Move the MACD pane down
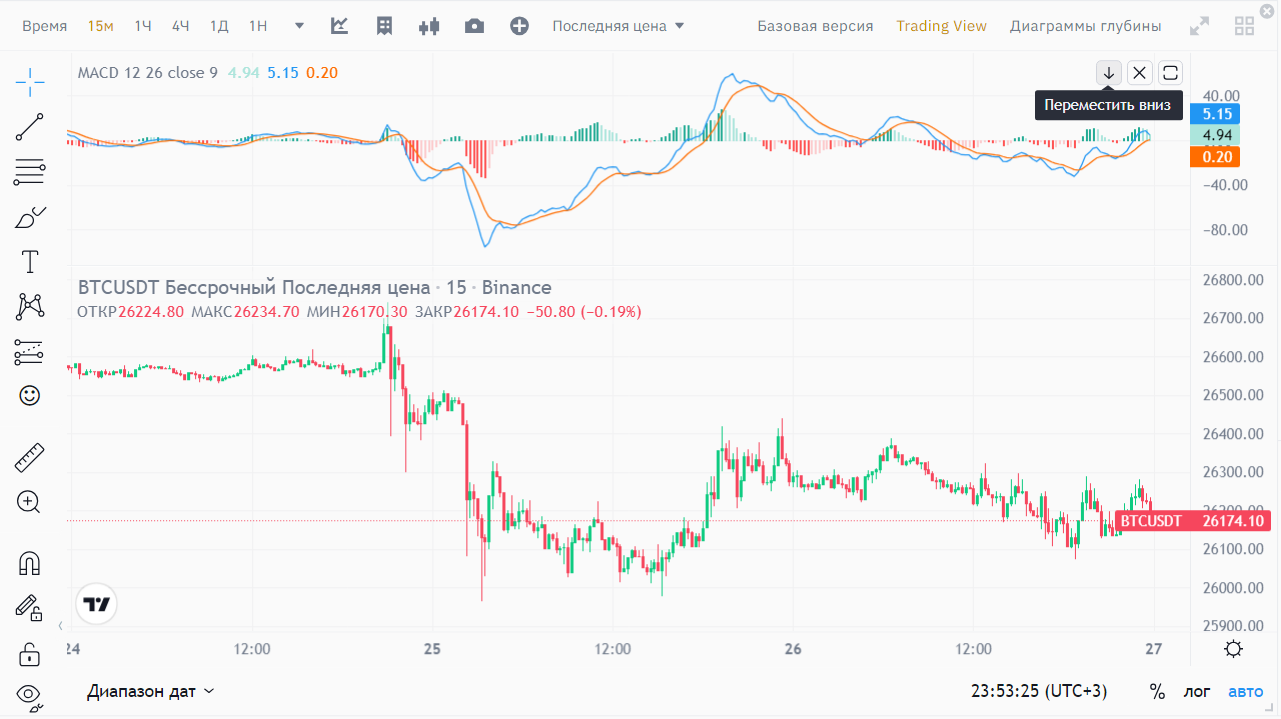 coord(1108,73)
